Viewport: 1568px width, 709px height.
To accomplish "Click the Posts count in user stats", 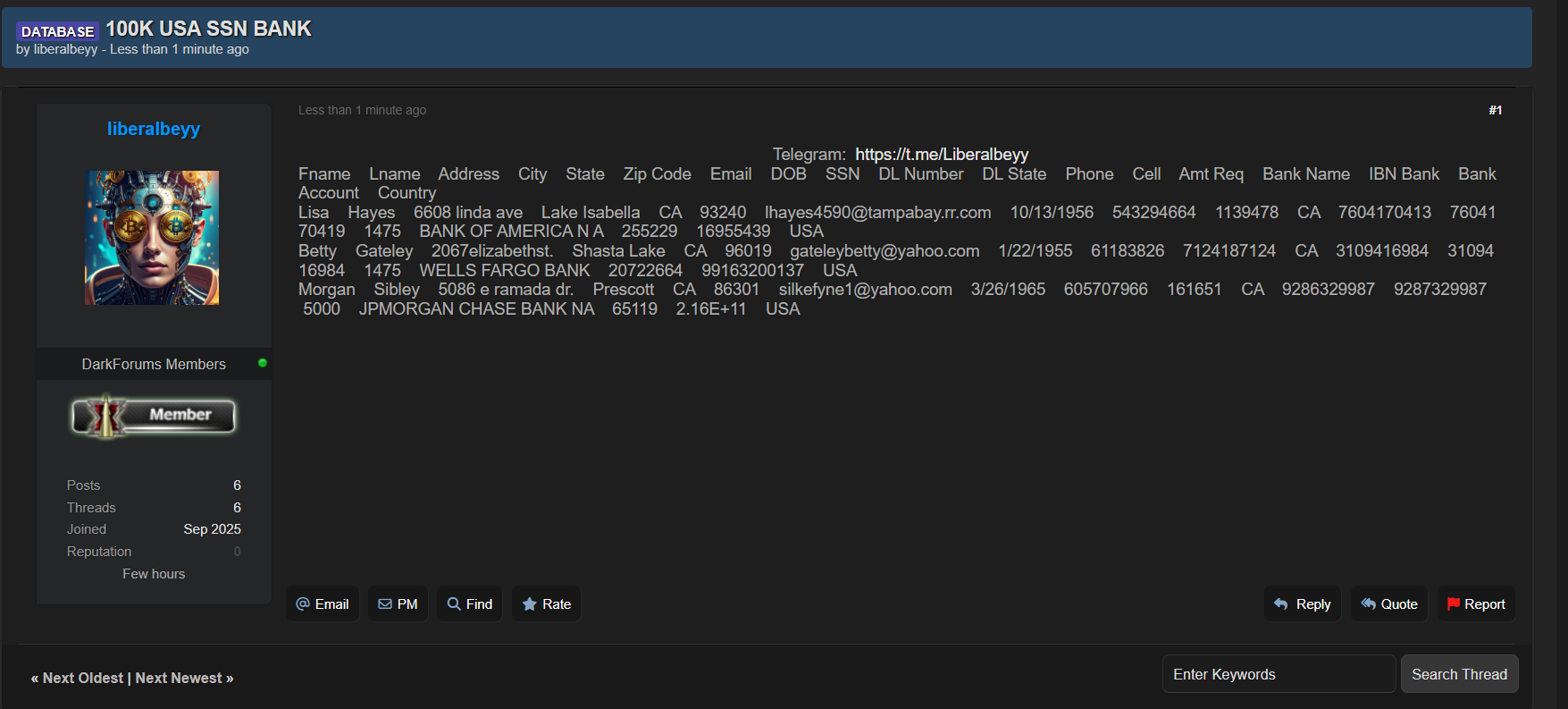I will click(237, 485).
